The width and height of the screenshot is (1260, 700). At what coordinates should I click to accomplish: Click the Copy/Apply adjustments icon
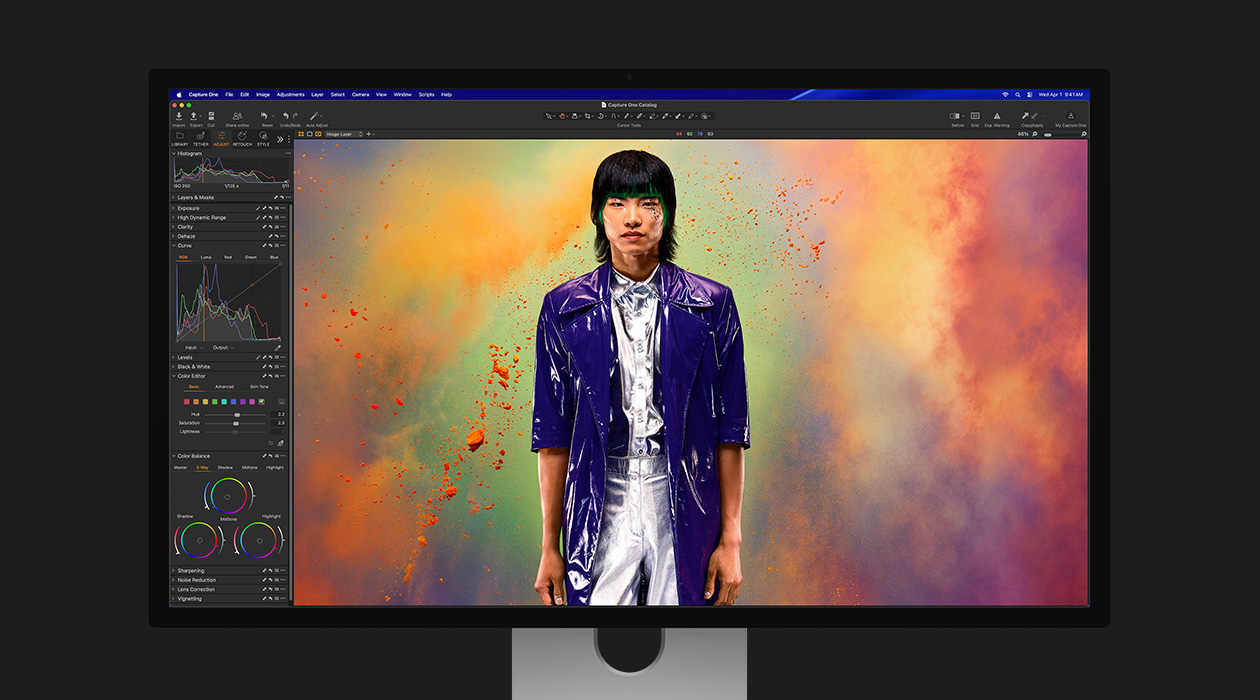tap(1028, 115)
